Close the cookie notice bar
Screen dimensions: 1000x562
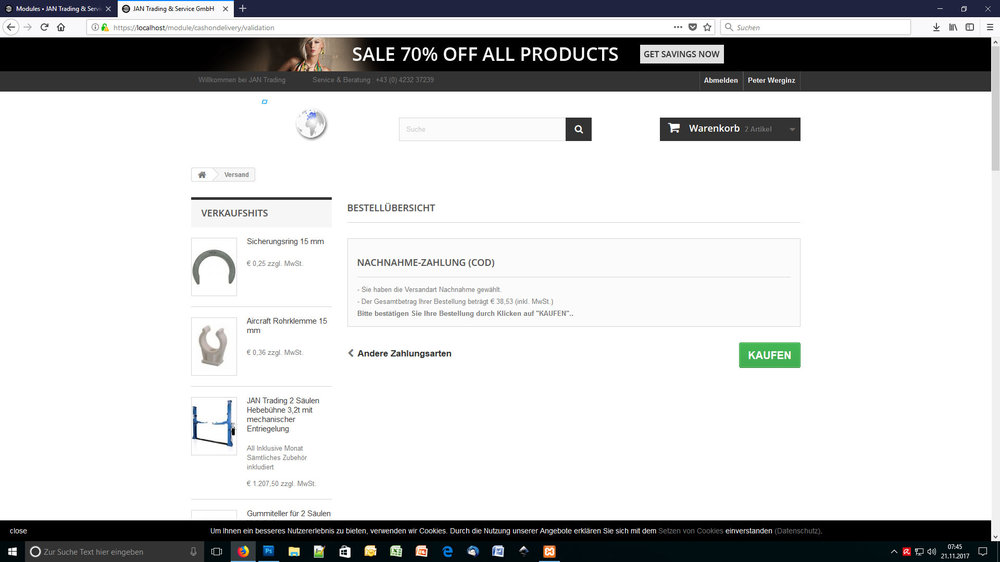[x=18, y=531]
